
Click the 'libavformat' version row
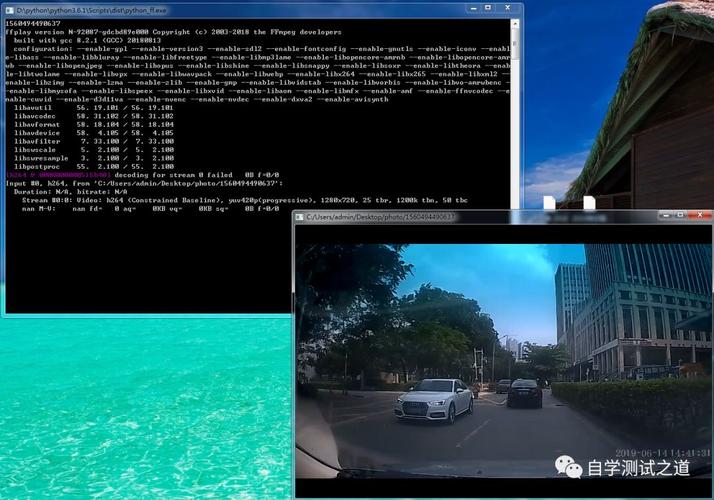pyautogui.click(x=93, y=124)
